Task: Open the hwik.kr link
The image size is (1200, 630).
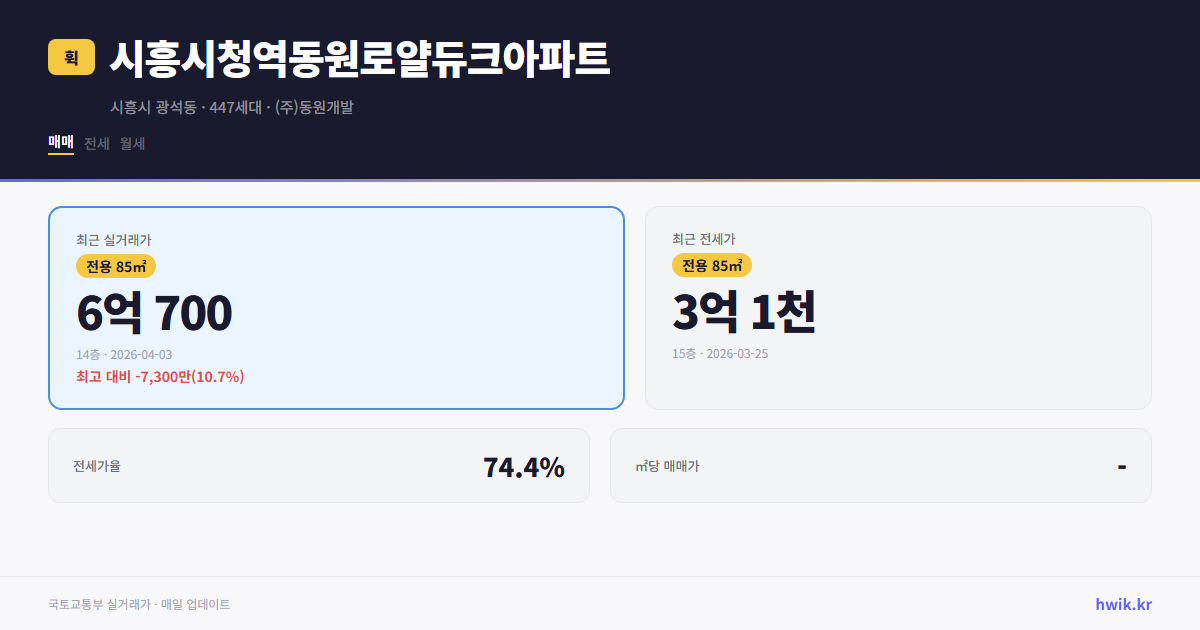Action: pyautogui.click(x=1122, y=603)
